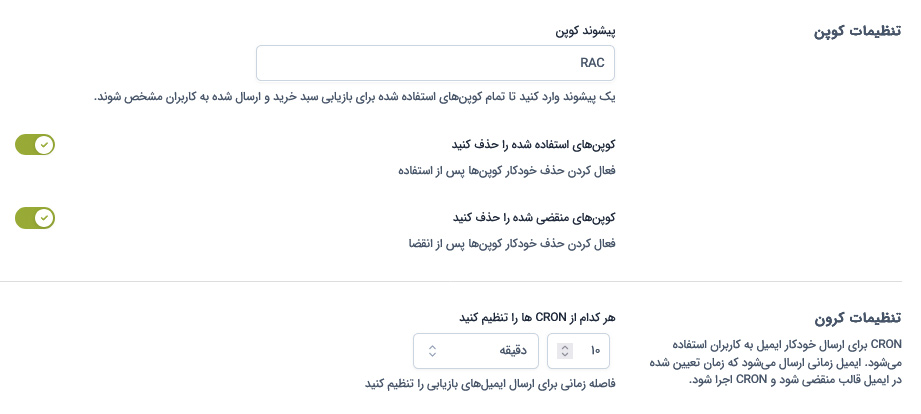Click the 'پیشوند کوپن' field label

pyautogui.click(x=586, y=31)
